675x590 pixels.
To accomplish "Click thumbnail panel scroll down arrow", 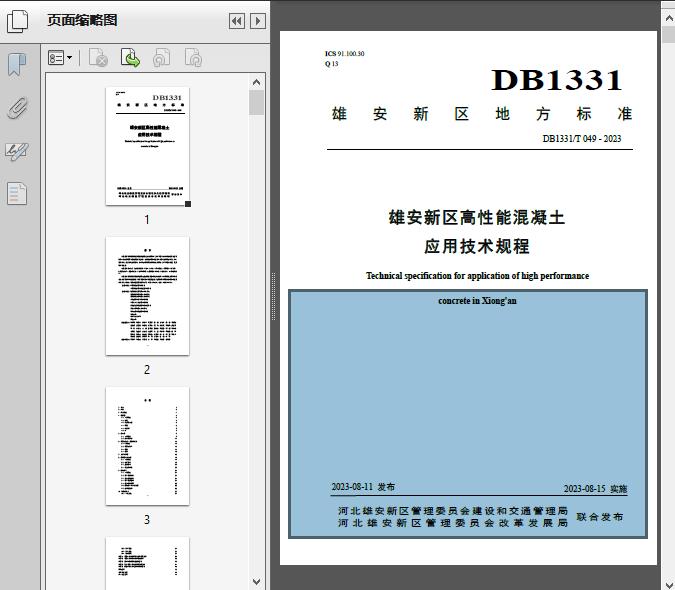I will point(257,582).
